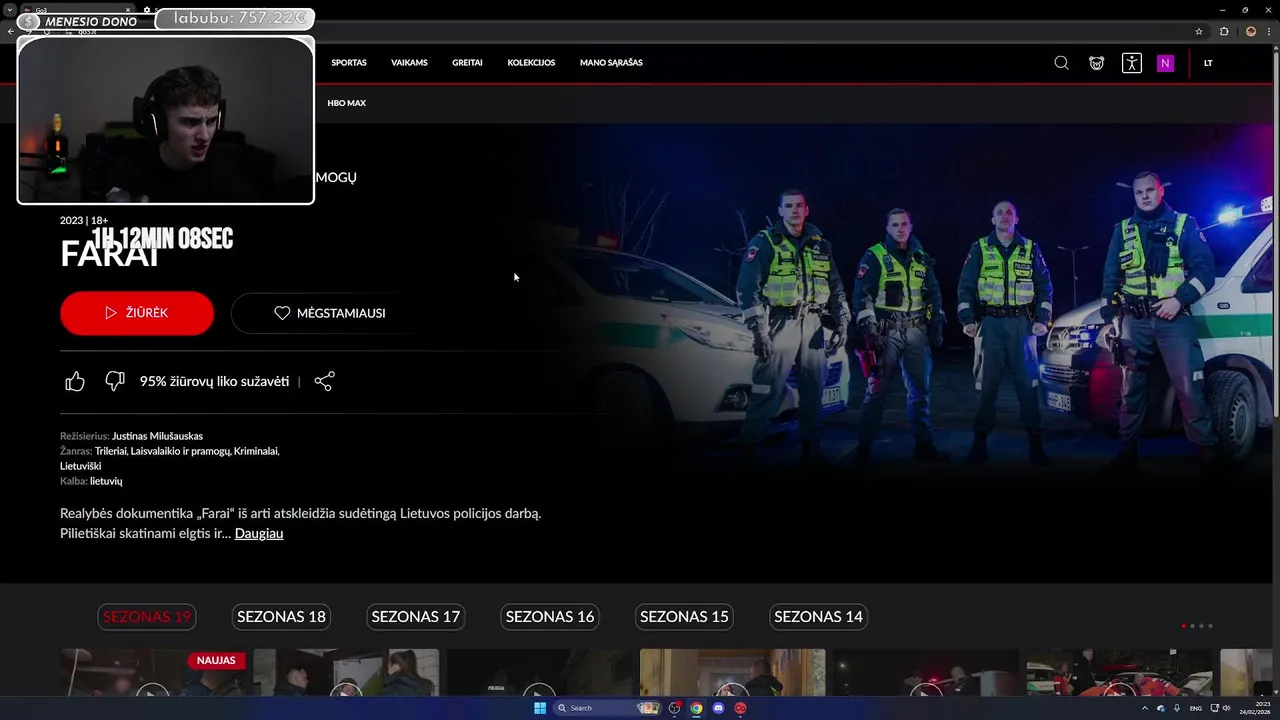Open MANO SĄRAŠAS in the navigation
The height and width of the screenshot is (720, 1280).
611,63
